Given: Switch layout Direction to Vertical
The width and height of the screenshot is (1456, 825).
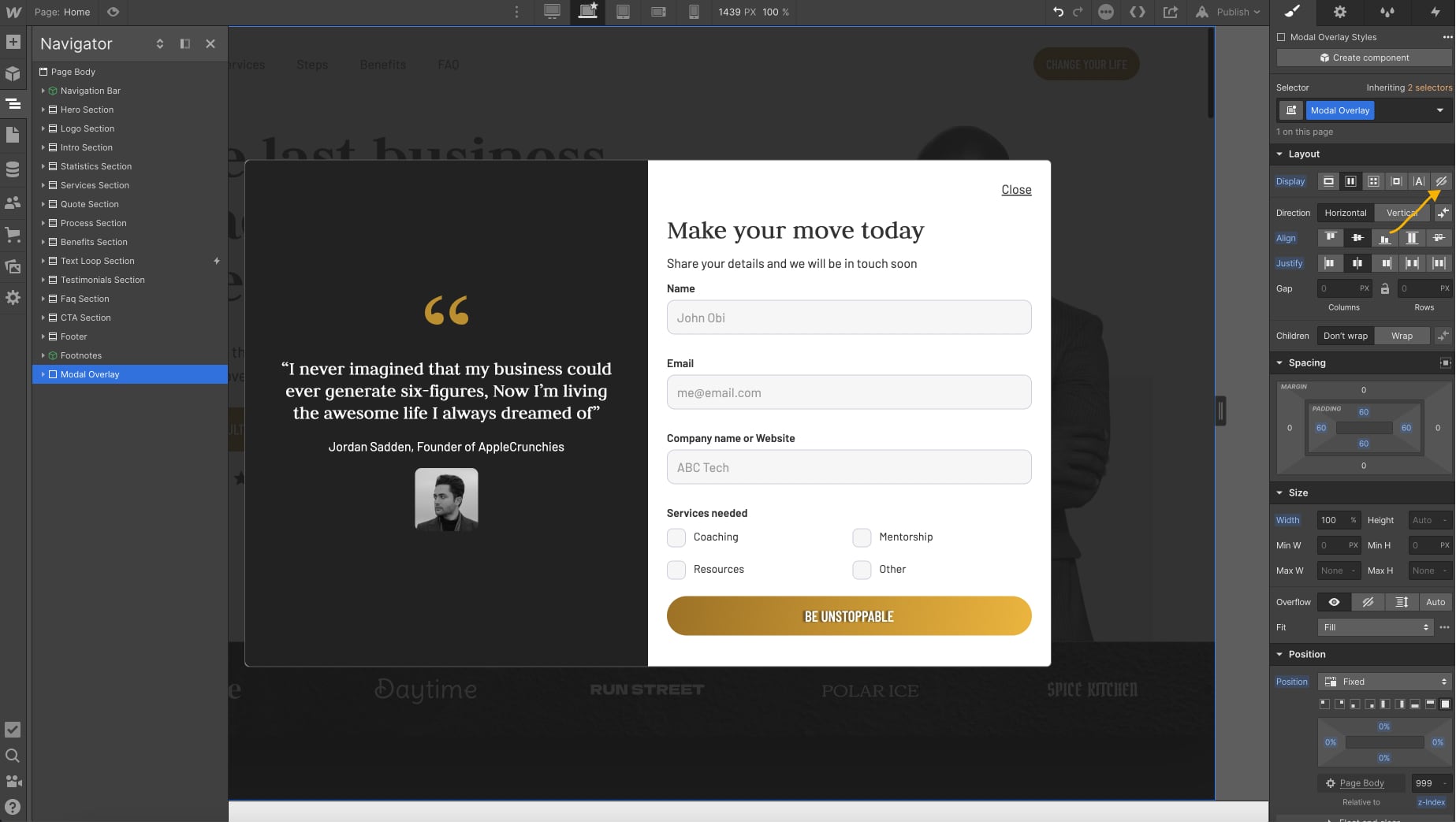Looking at the screenshot, I should [x=1402, y=212].
